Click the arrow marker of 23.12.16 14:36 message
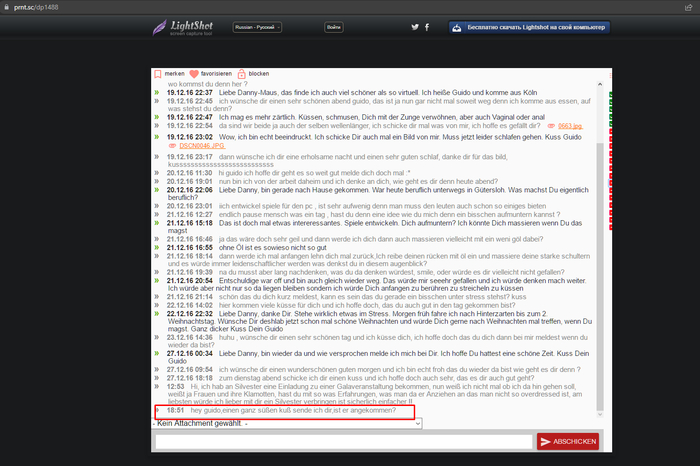 (x=157, y=337)
